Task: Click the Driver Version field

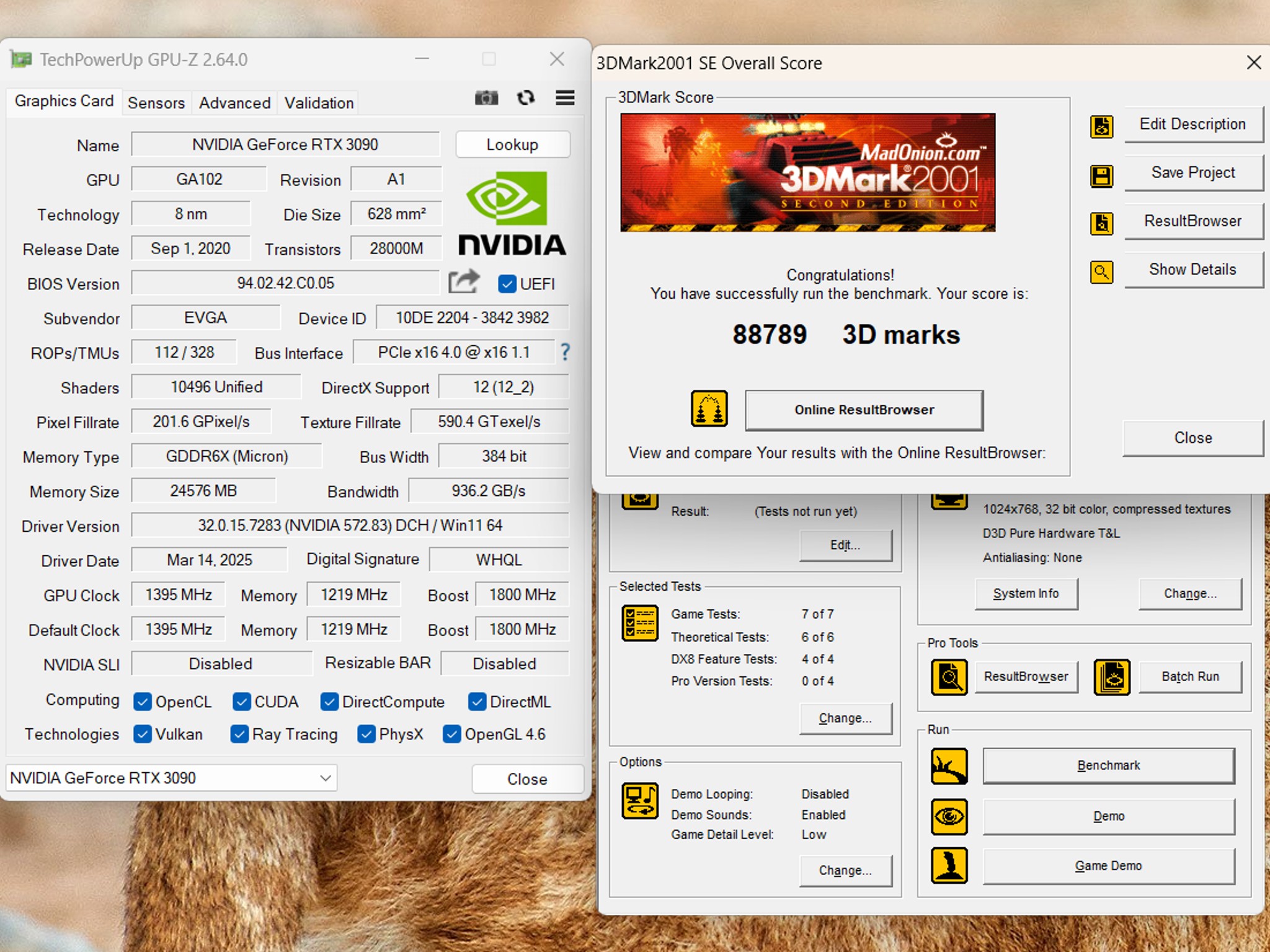Action: coord(350,526)
